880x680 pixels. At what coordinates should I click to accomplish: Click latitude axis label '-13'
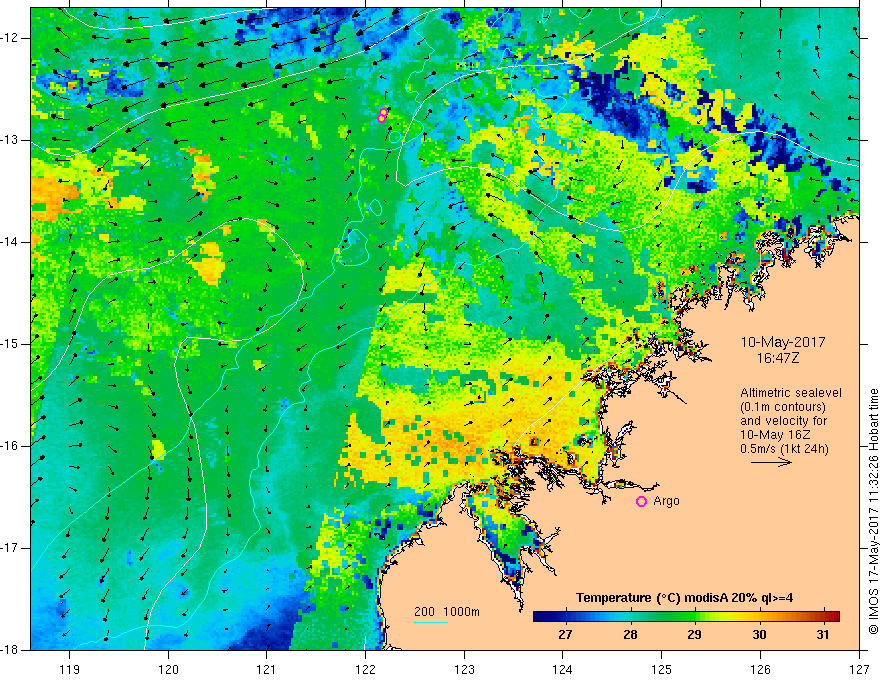(11, 140)
